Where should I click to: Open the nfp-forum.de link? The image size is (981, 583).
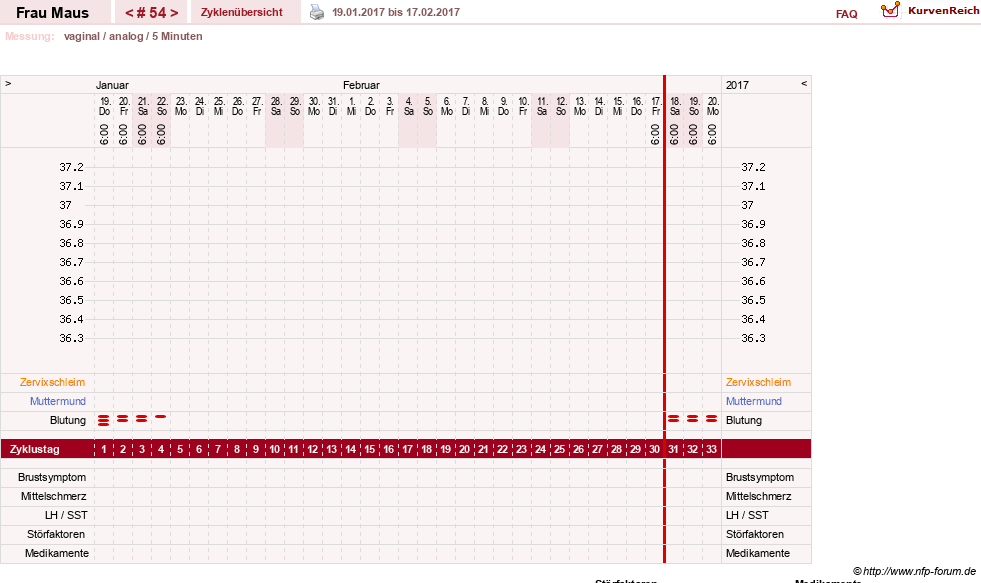914,571
